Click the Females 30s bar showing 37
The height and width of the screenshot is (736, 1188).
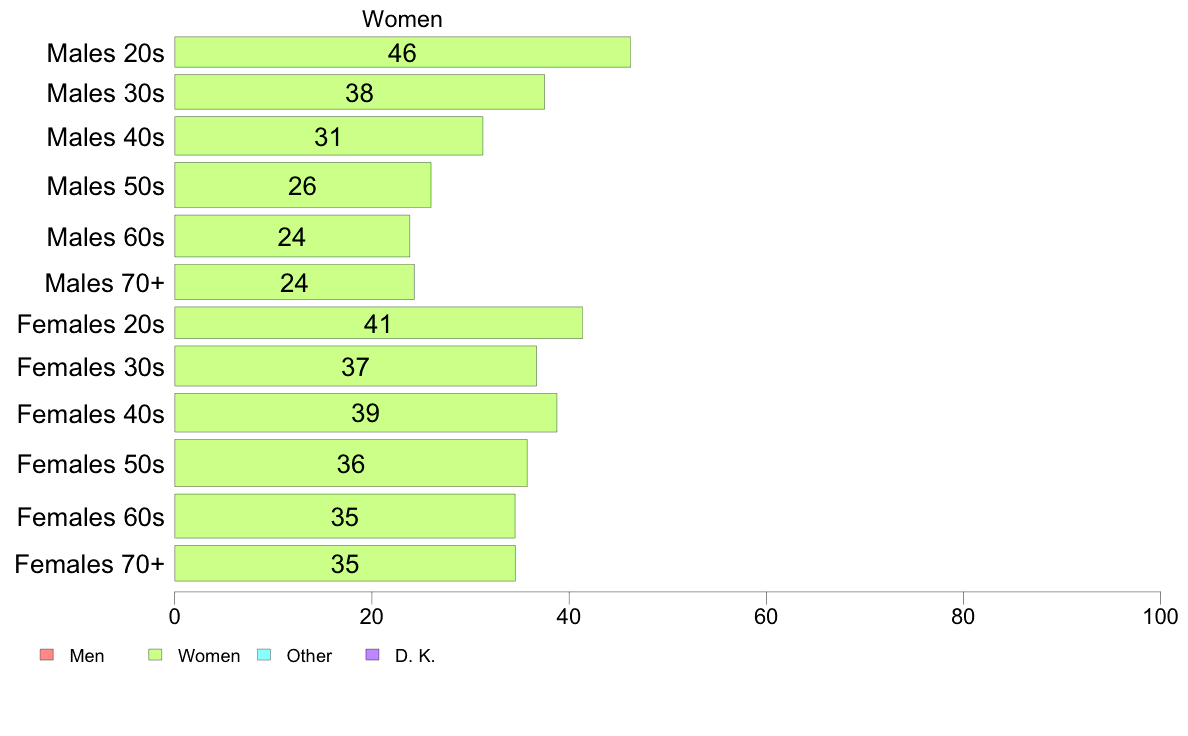point(356,366)
